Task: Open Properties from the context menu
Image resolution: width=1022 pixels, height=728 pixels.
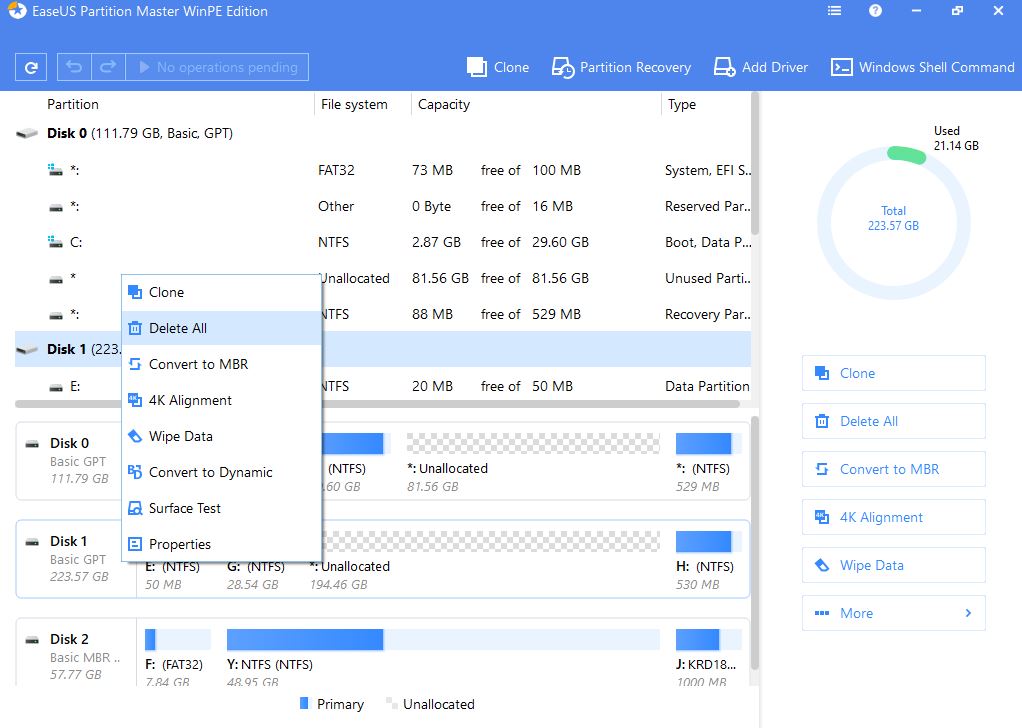Action: point(180,544)
